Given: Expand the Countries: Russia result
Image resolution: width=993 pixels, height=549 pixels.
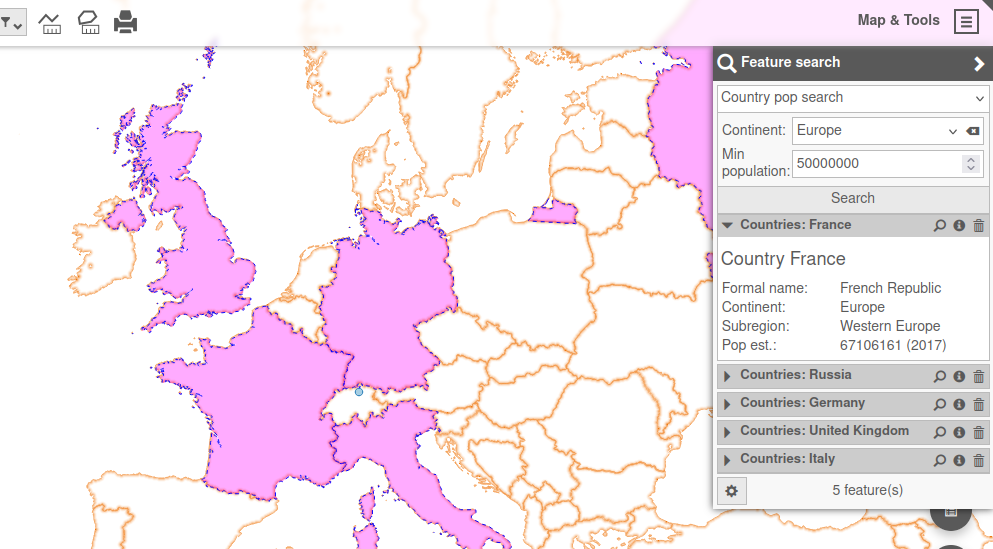Looking at the screenshot, I should pyautogui.click(x=728, y=376).
